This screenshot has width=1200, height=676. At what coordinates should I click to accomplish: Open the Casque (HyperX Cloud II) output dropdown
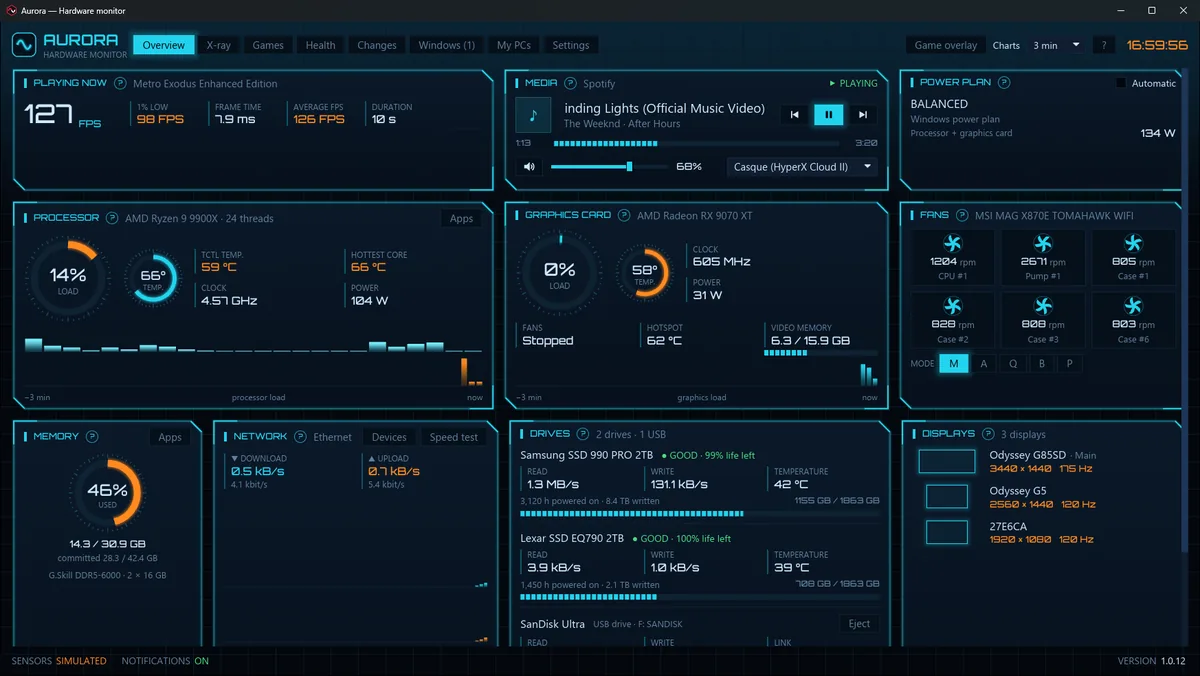(802, 167)
